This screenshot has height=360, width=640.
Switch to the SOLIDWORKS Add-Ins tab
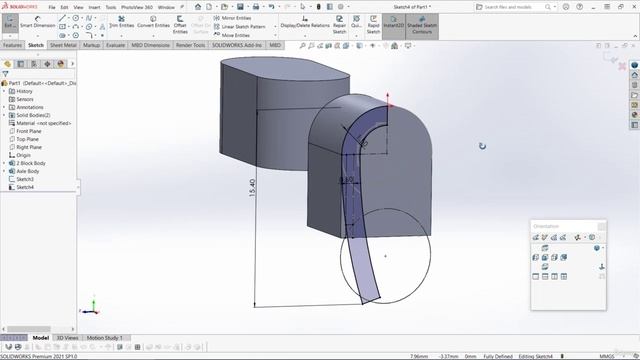237,45
